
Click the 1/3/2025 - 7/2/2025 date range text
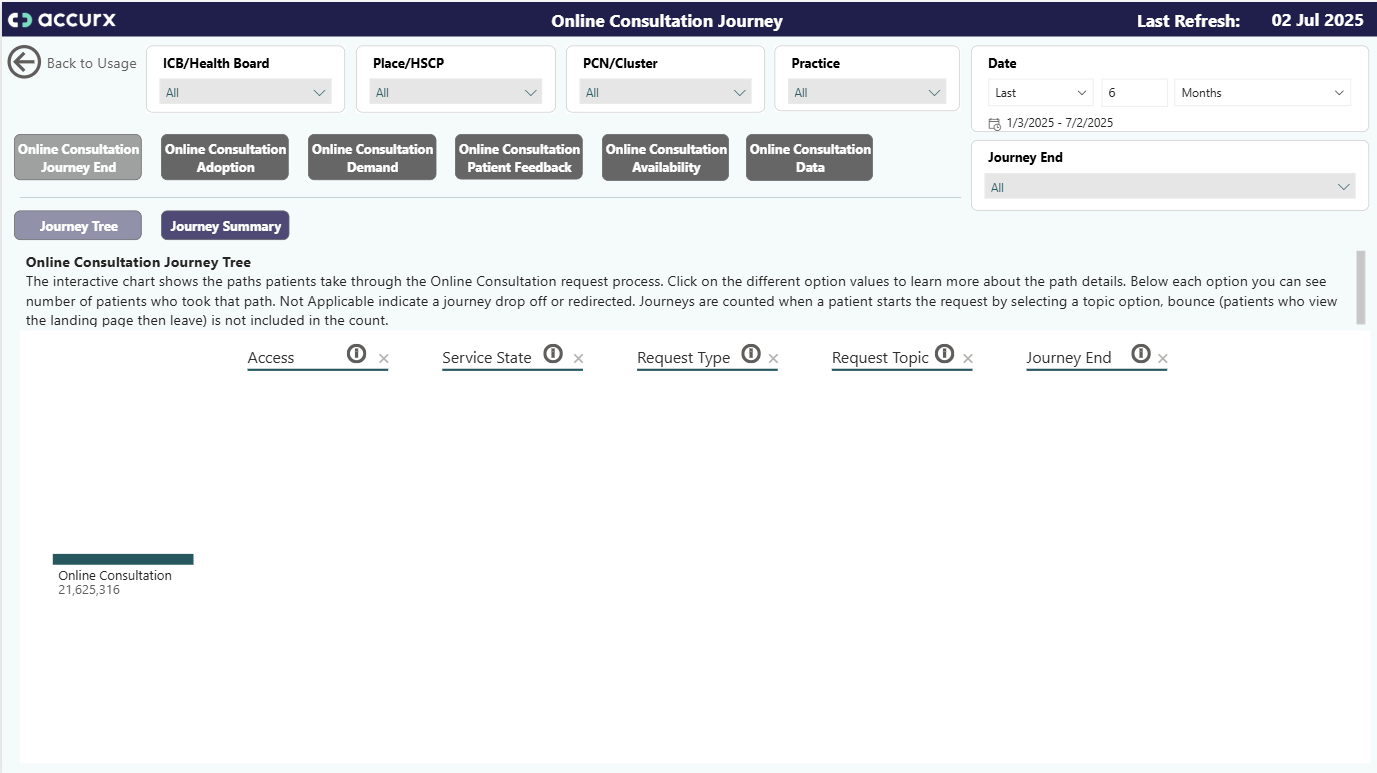pos(1060,123)
